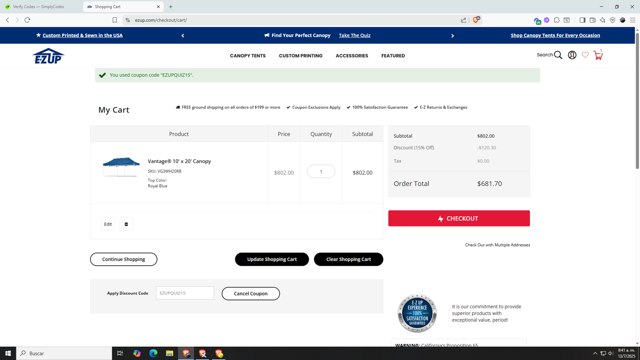Click the E-Z UP logo
The width and height of the screenshot is (640, 360).
[x=48, y=56]
